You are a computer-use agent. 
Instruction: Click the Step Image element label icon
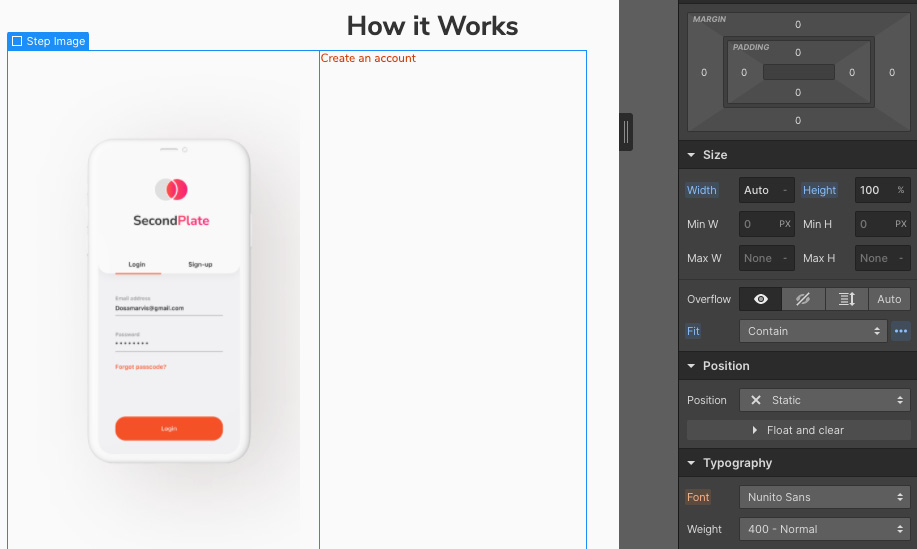17,41
